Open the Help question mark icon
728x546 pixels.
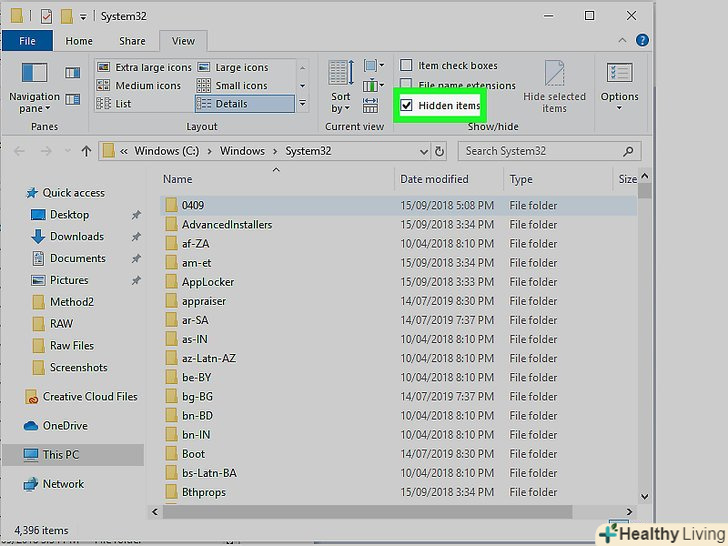(642, 40)
